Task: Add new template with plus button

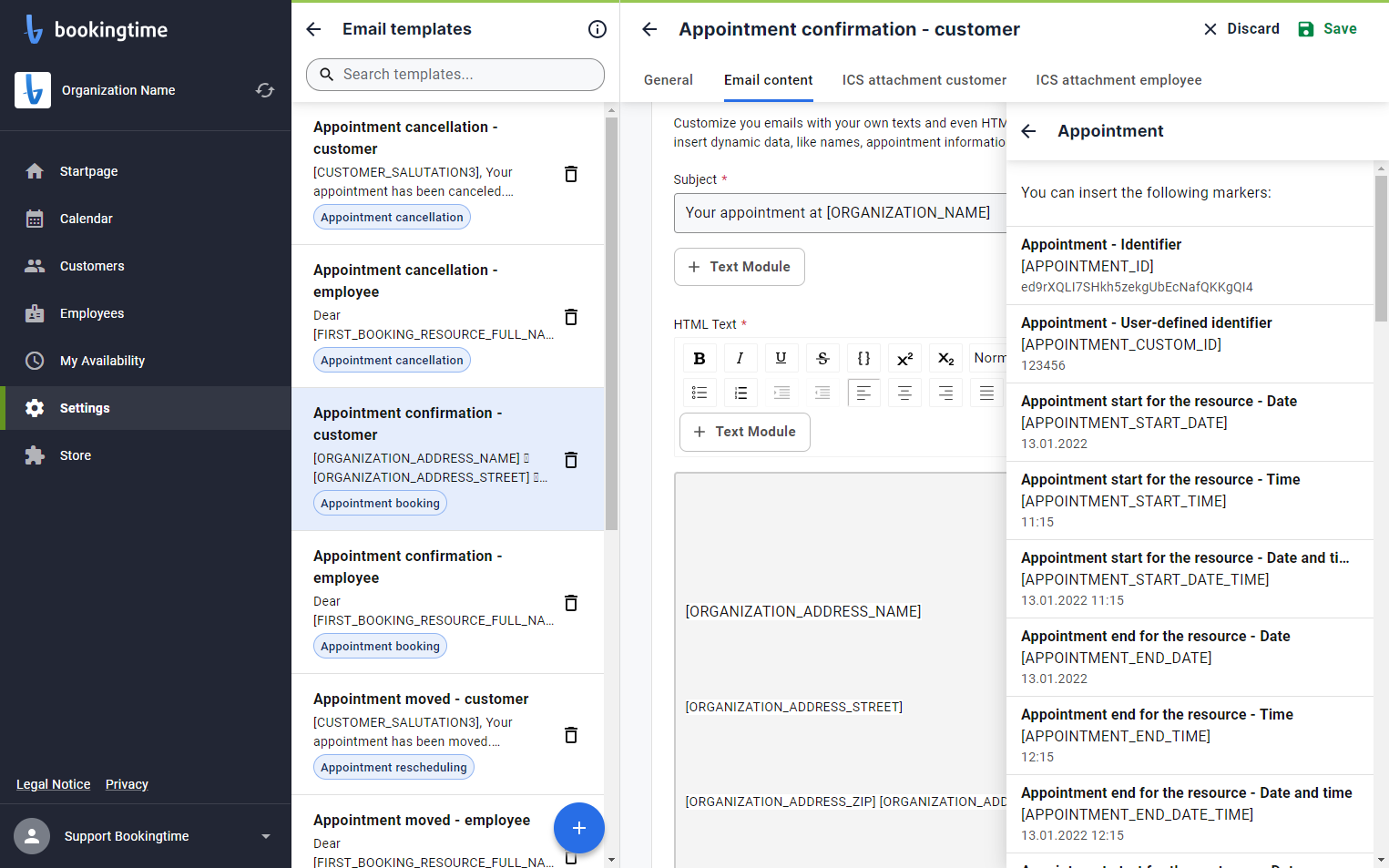Action: coord(579,828)
